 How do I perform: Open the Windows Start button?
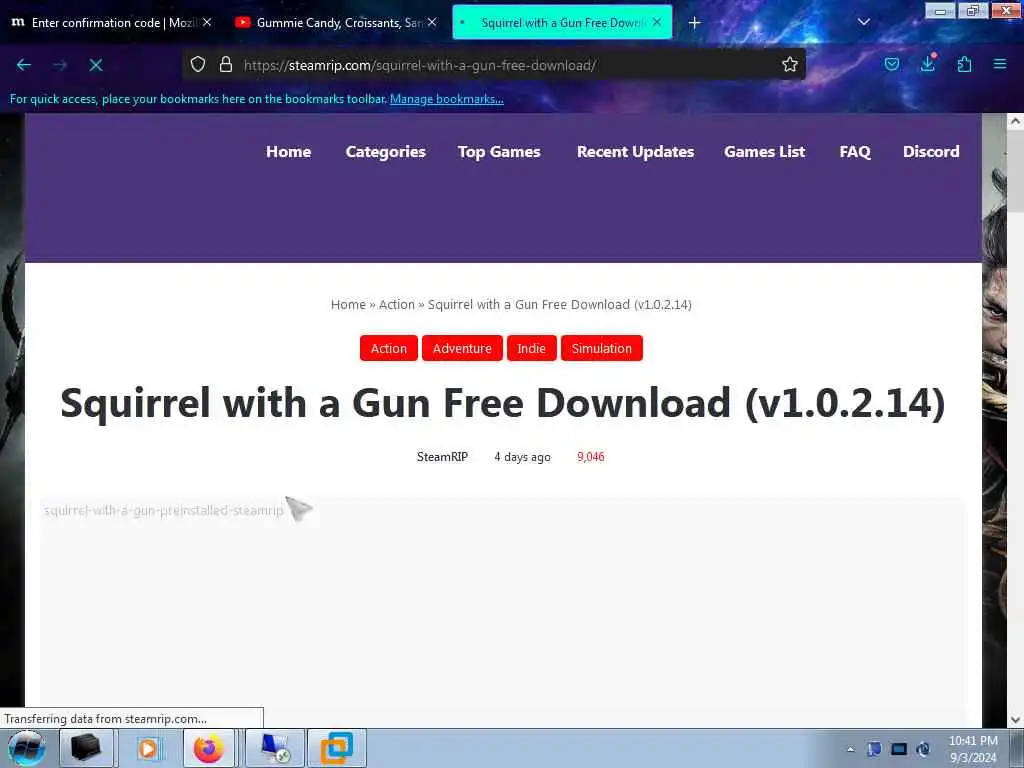click(26, 748)
